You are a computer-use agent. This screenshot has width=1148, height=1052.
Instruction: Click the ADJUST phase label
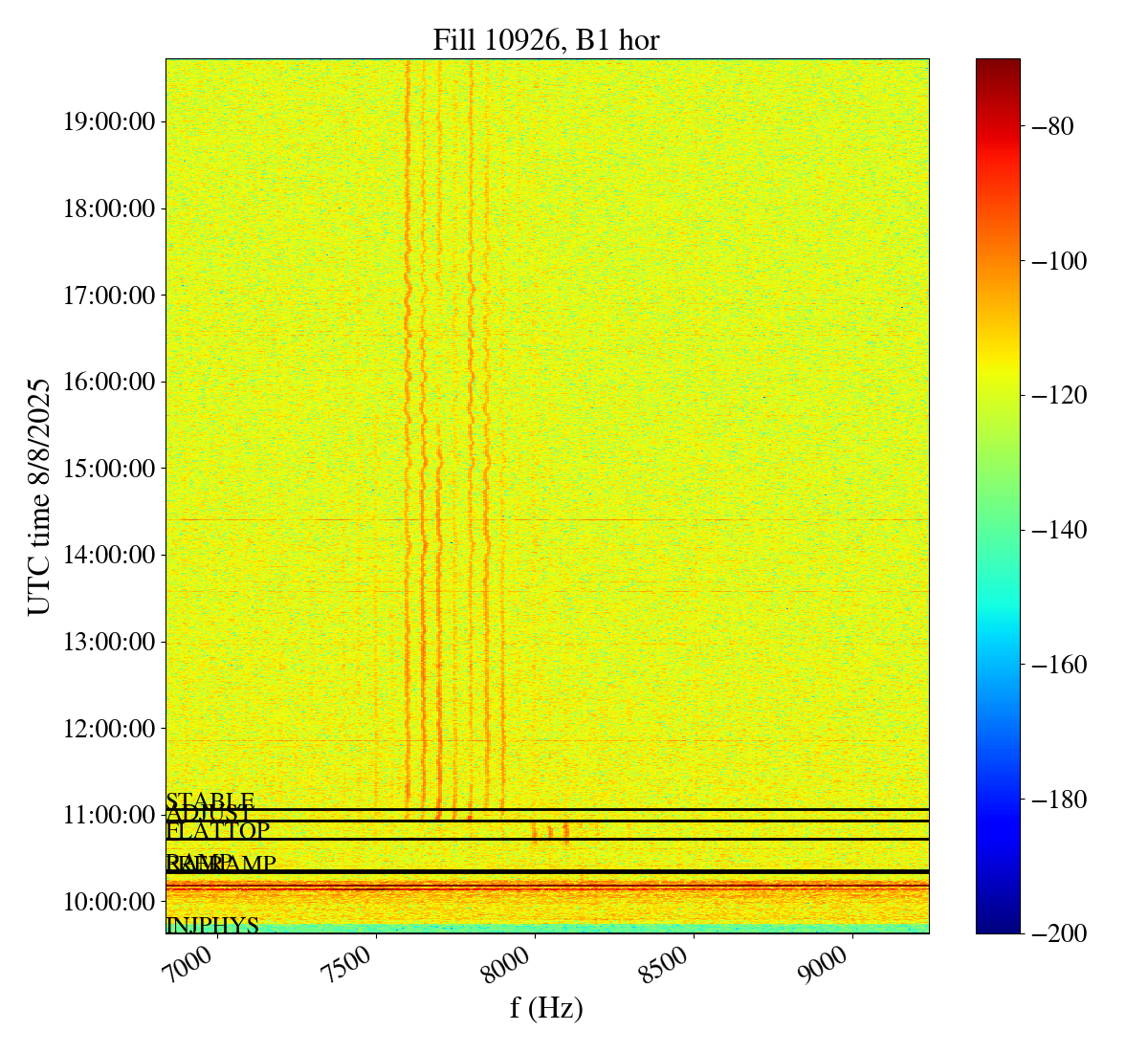tap(210, 815)
